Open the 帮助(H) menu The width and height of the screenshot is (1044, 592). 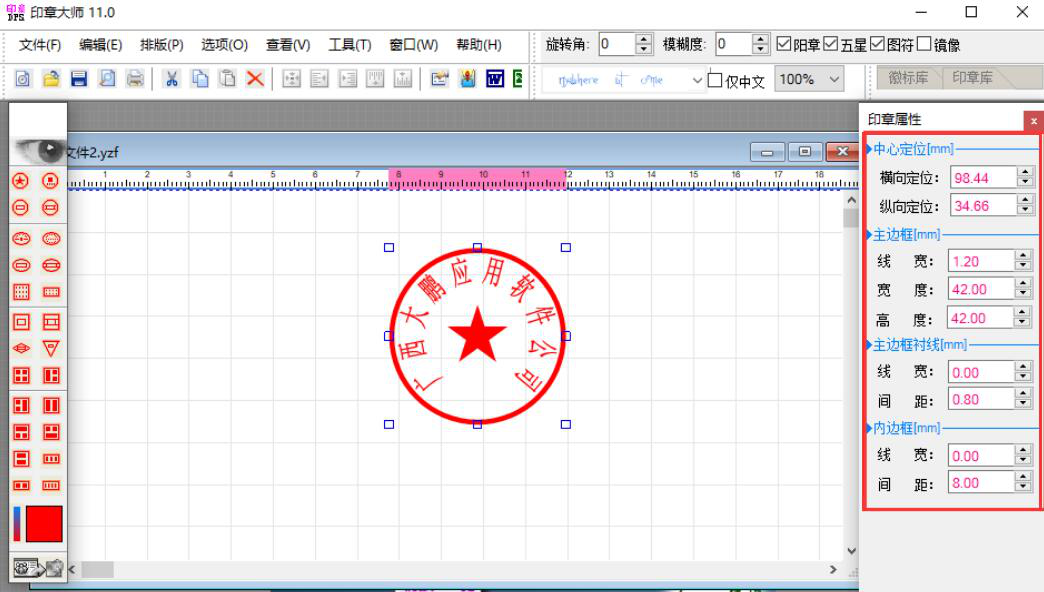479,45
